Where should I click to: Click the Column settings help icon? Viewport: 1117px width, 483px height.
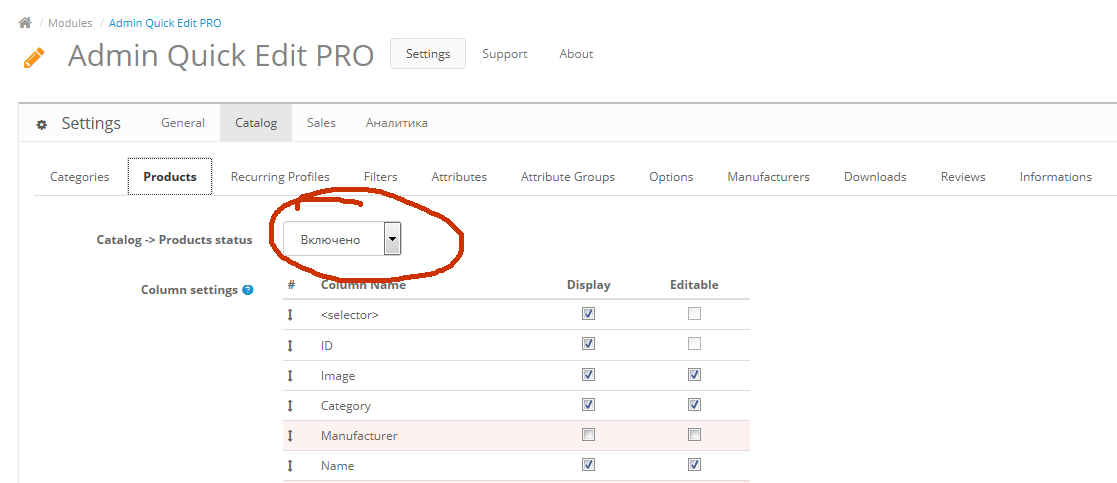[248, 290]
